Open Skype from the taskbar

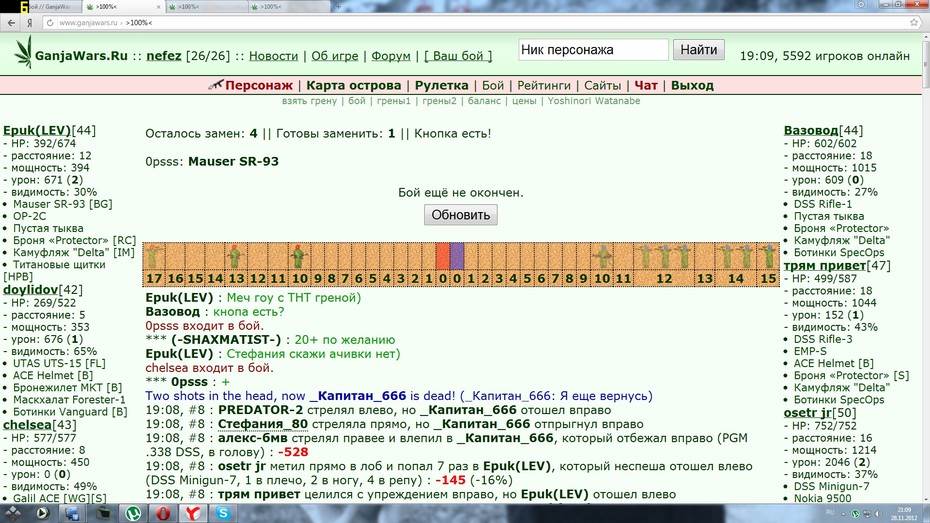pyautogui.click(x=223, y=513)
